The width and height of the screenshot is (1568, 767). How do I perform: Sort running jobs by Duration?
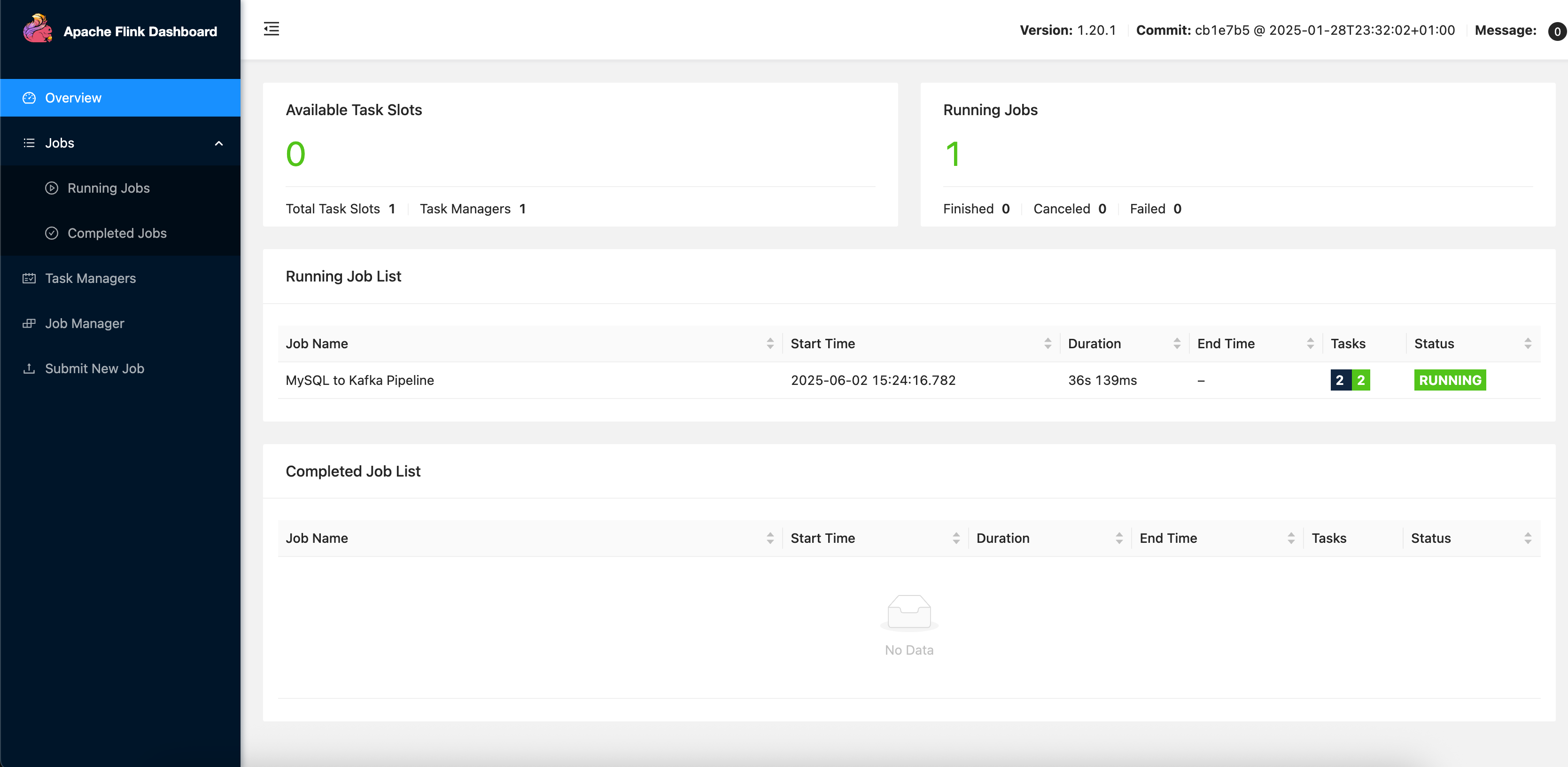[1177, 344]
